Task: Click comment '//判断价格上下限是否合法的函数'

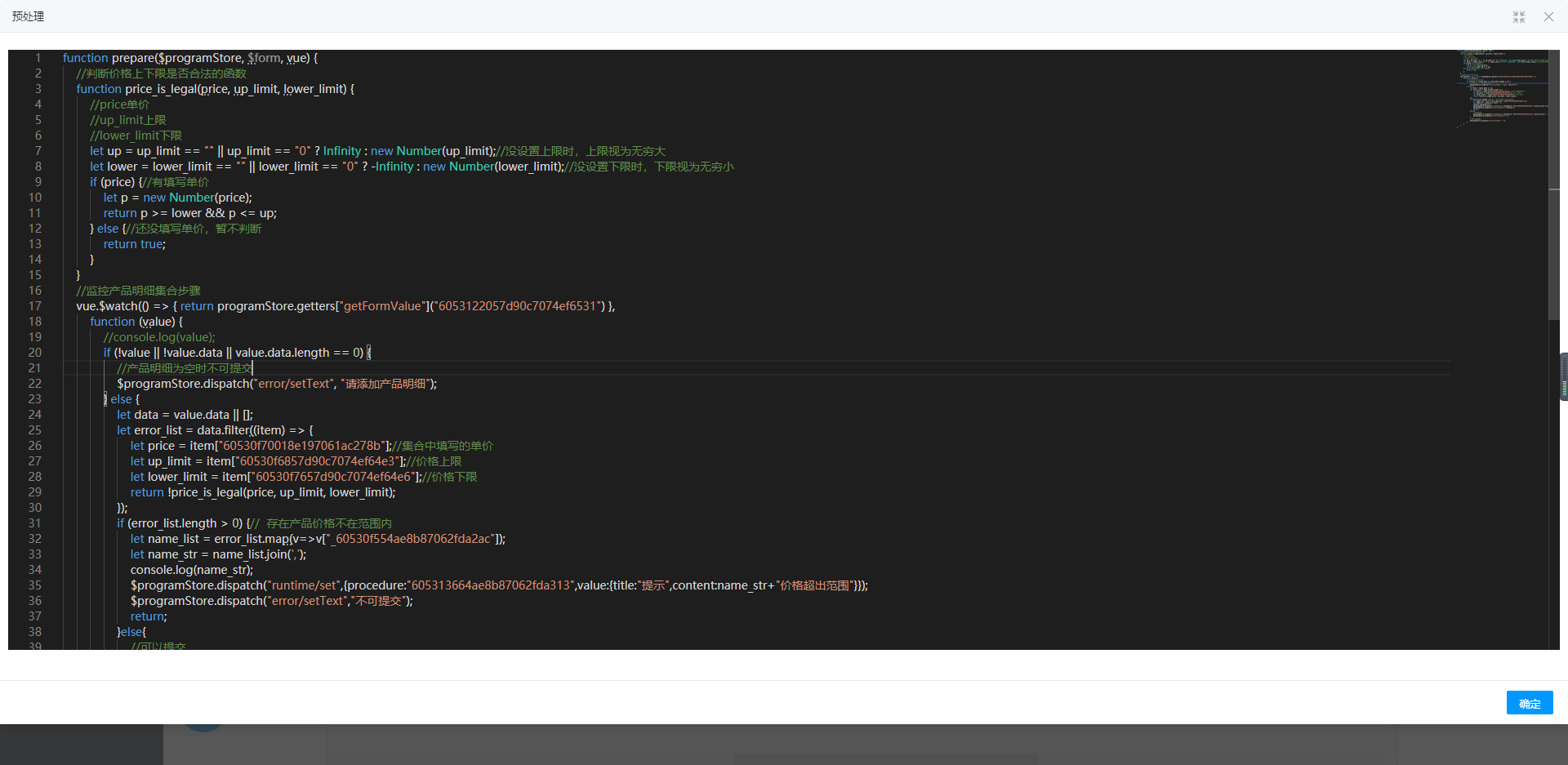Action: [161, 73]
